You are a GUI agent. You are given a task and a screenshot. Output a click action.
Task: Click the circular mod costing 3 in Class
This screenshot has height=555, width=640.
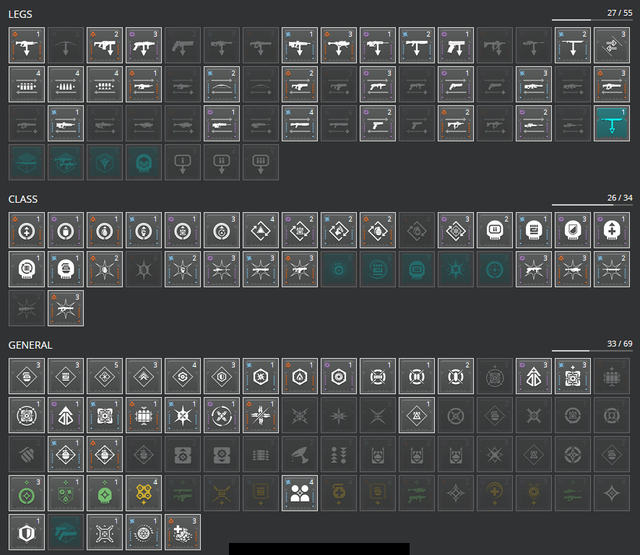click(x=222, y=230)
